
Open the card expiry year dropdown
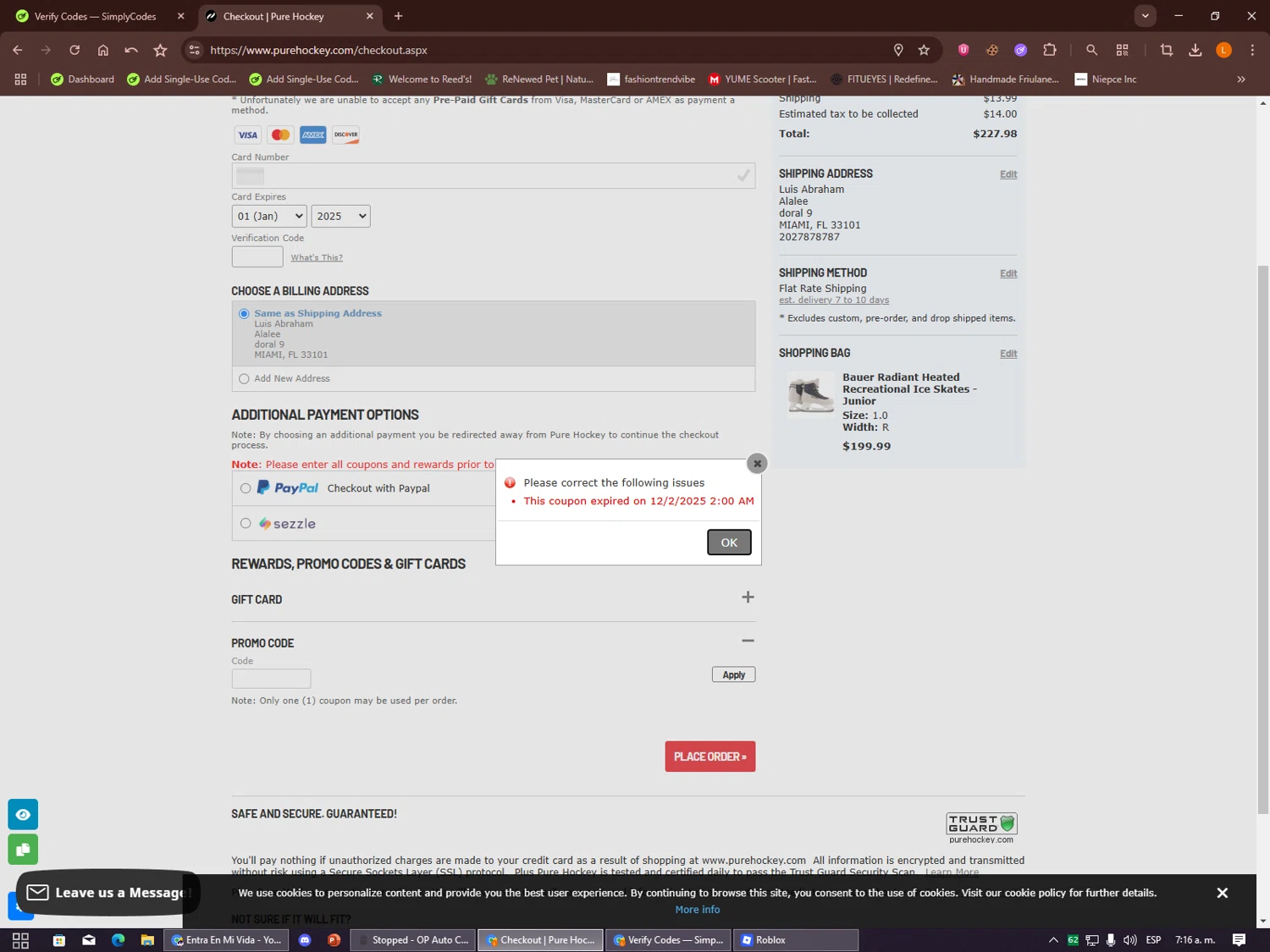click(340, 216)
